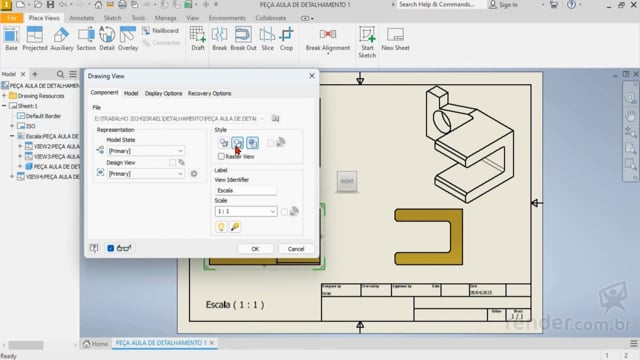Open the Overlay view tool
Screen dimensions: 640x360
point(128,39)
